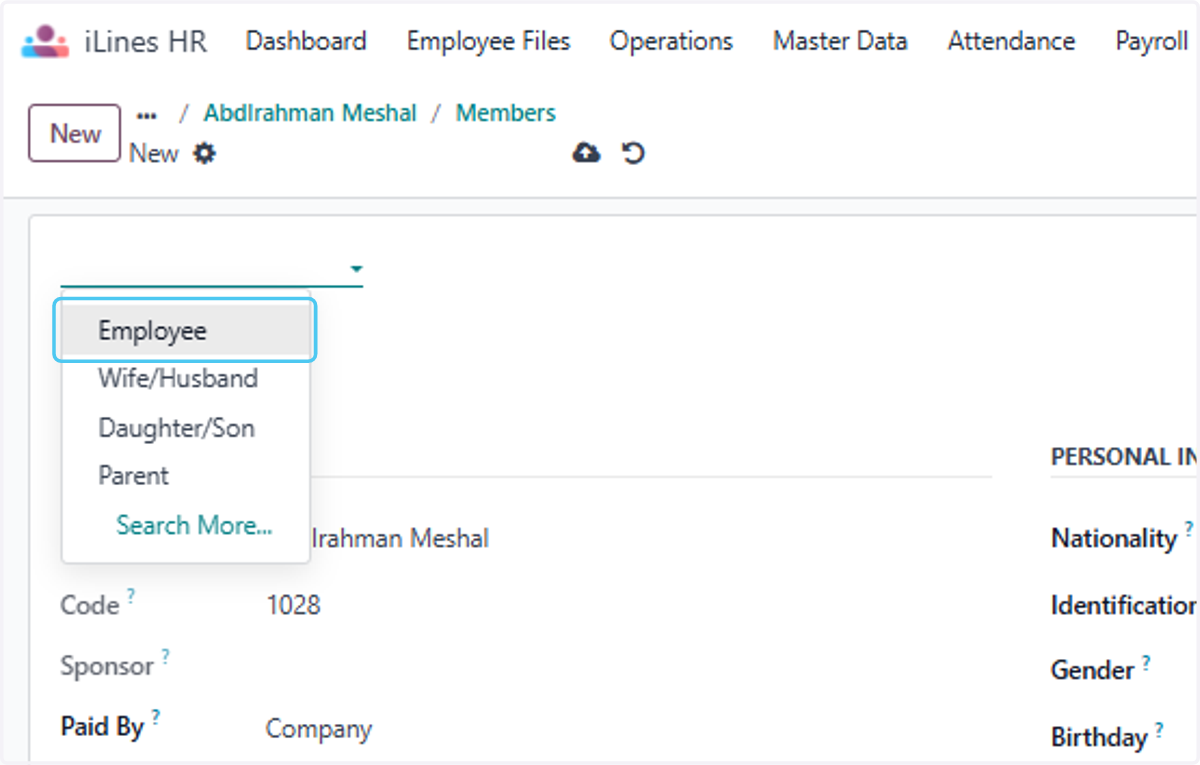Discard changes with the undo arrow icon

[x=633, y=153]
